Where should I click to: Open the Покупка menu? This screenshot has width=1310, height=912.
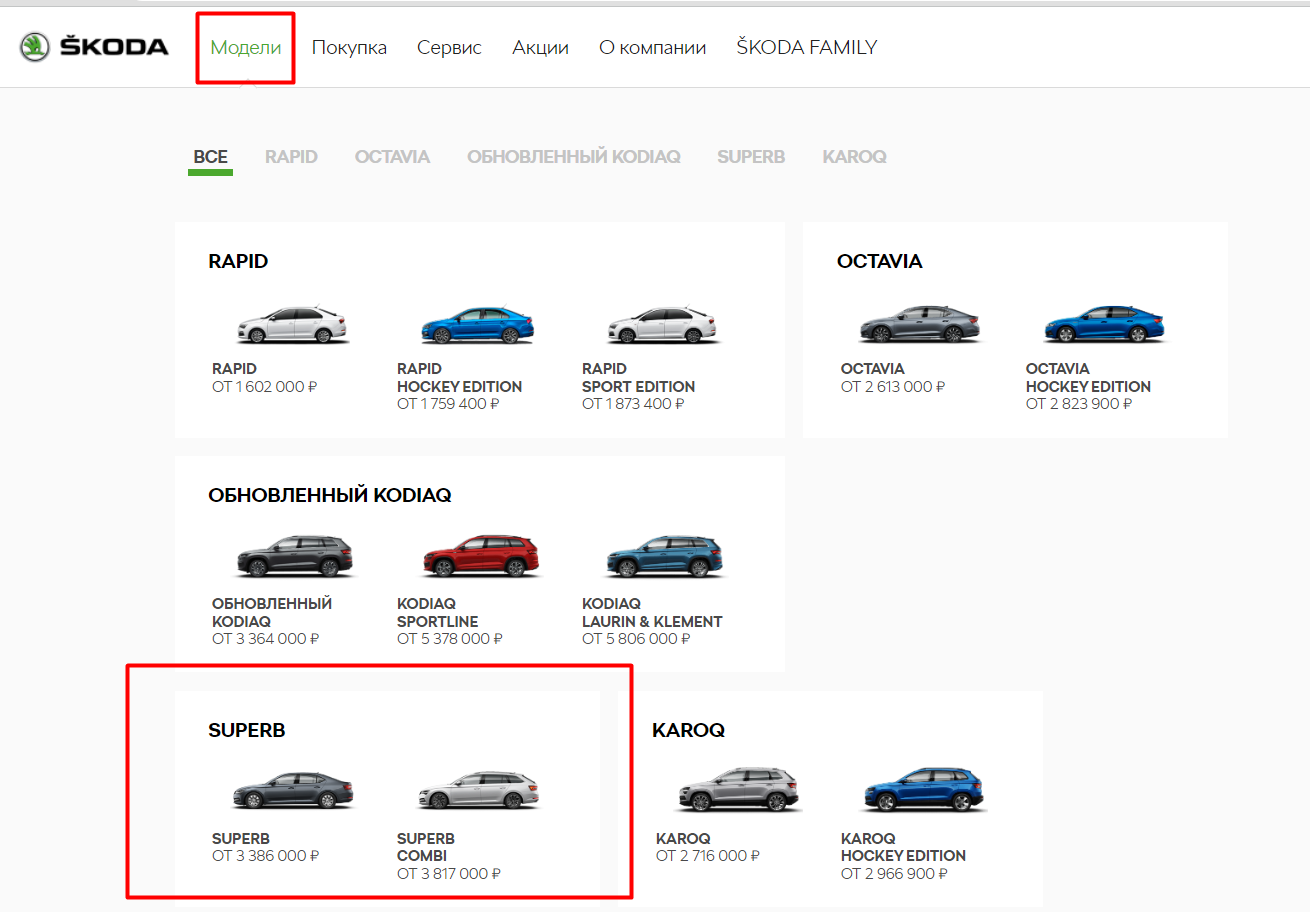(349, 47)
